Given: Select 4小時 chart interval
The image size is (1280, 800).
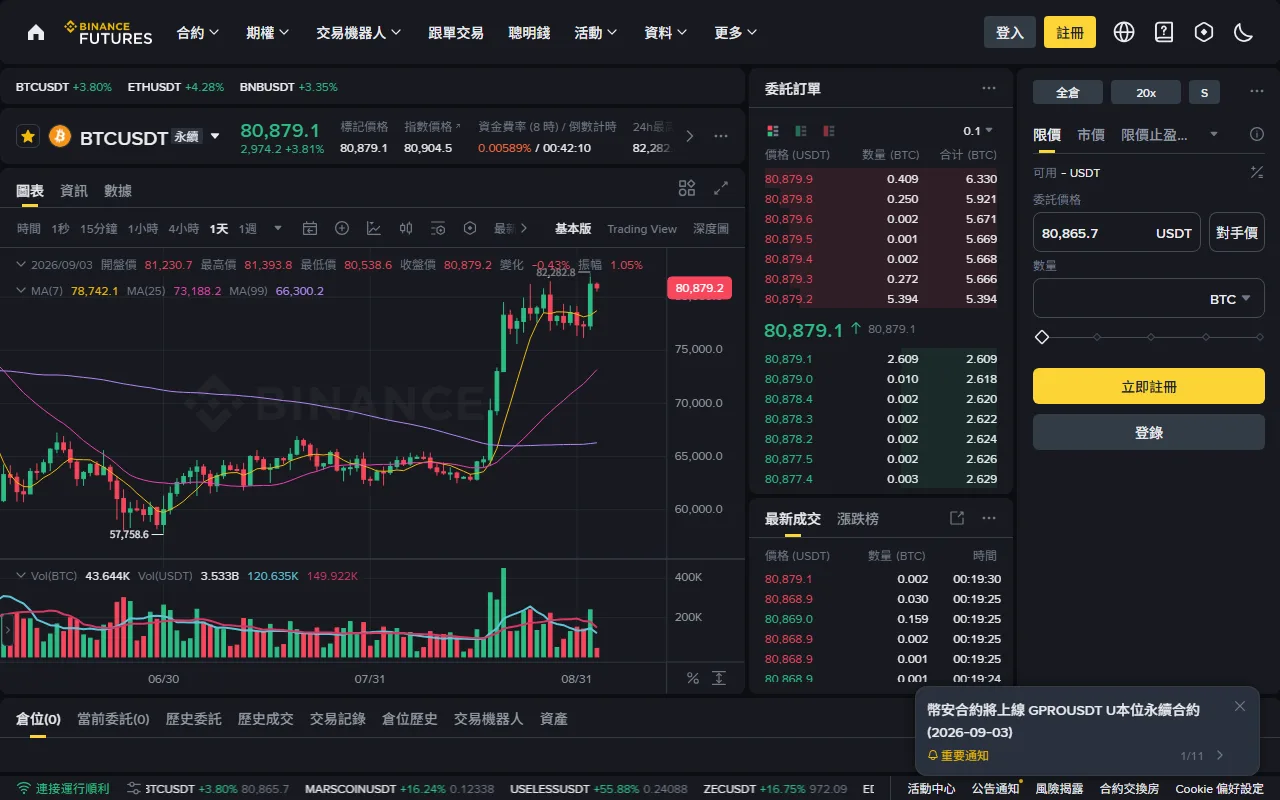Looking at the screenshot, I should pyautogui.click(x=183, y=229).
